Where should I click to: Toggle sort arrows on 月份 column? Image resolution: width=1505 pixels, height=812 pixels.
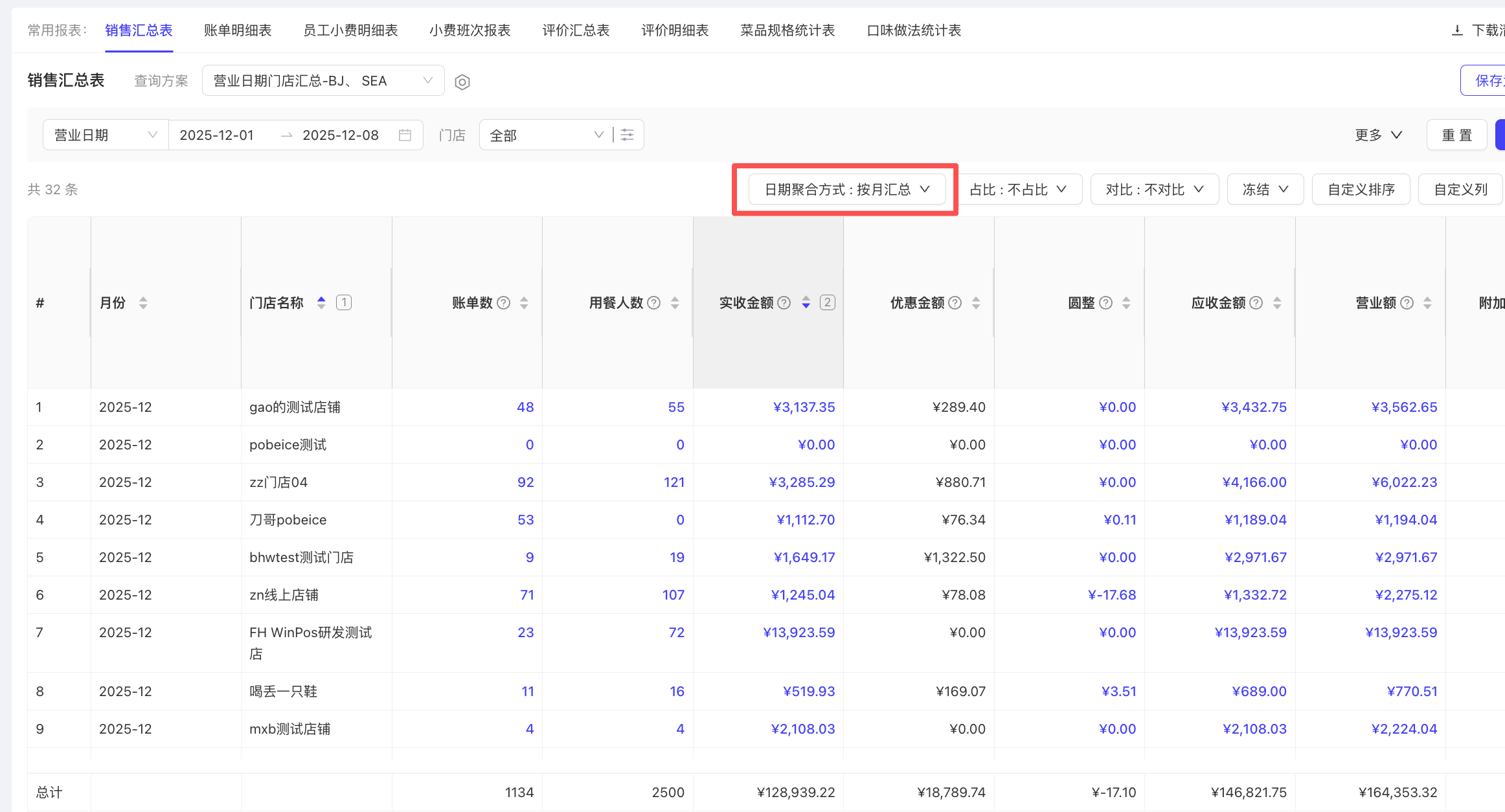143,303
